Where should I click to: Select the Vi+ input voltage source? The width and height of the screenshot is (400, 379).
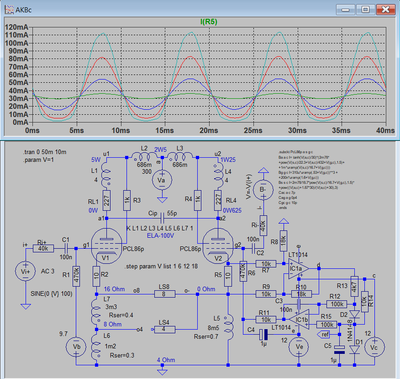pyautogui.click(x=25, y=271)
